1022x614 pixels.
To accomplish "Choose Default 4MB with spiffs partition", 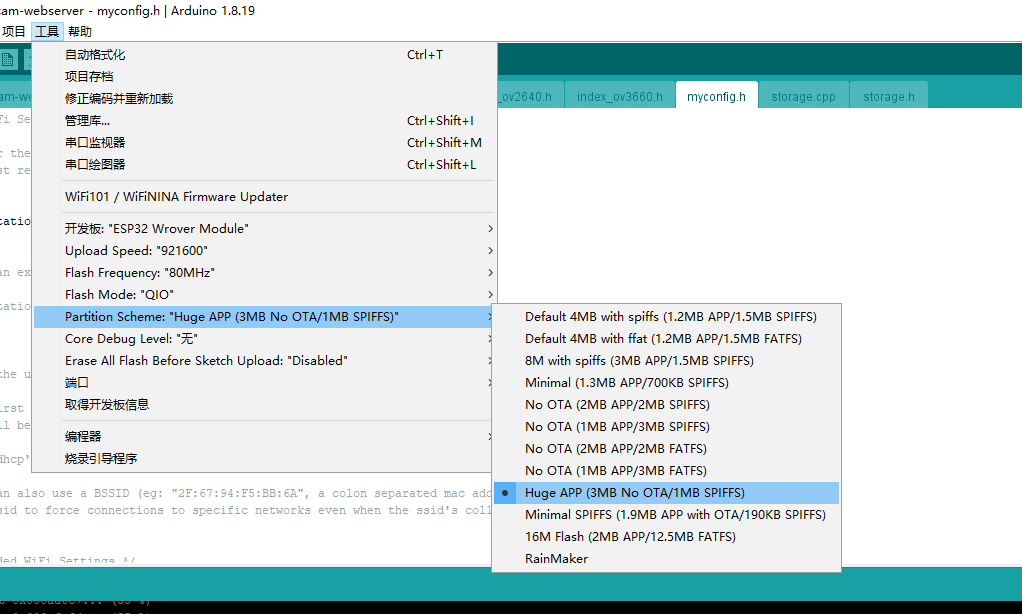I will 670,317.
